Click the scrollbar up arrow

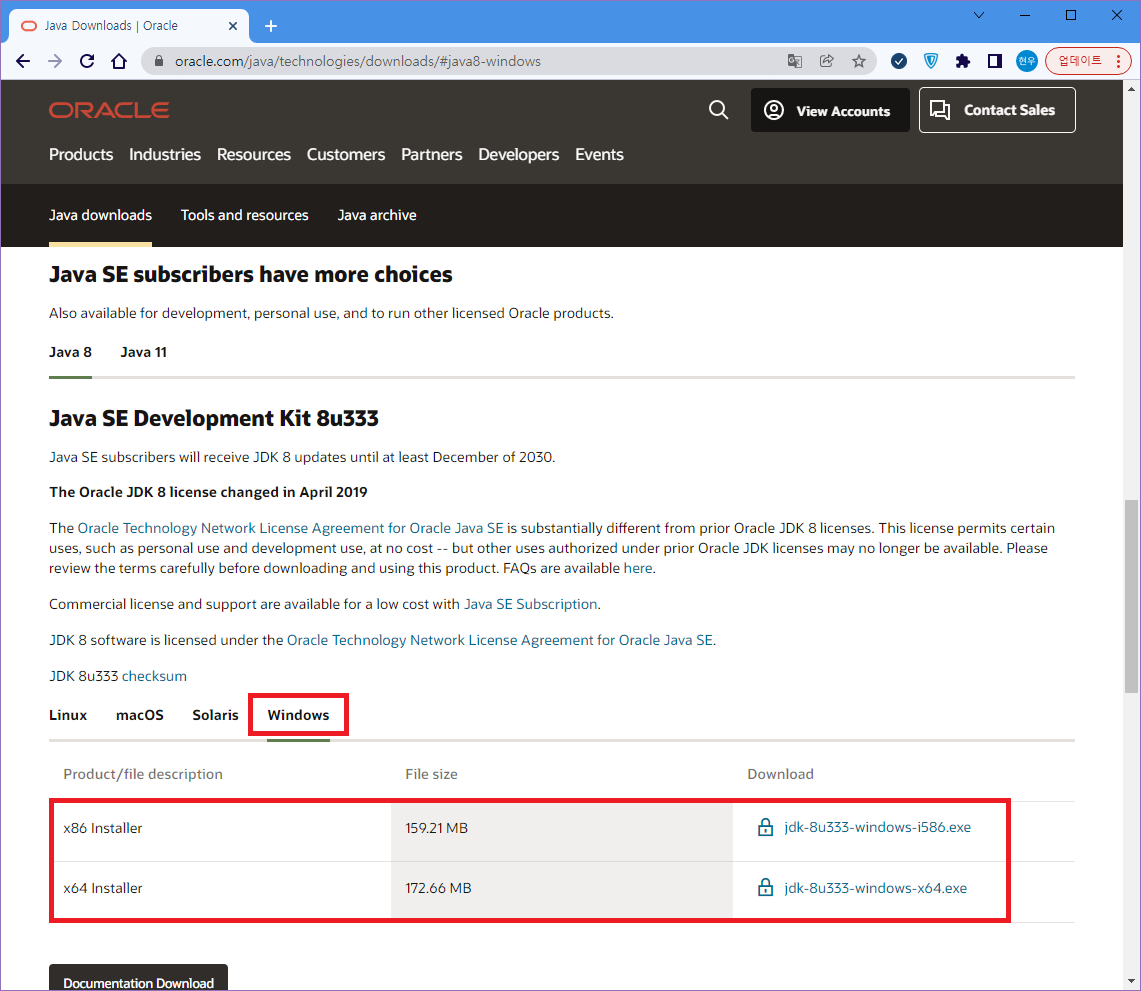1132,89
